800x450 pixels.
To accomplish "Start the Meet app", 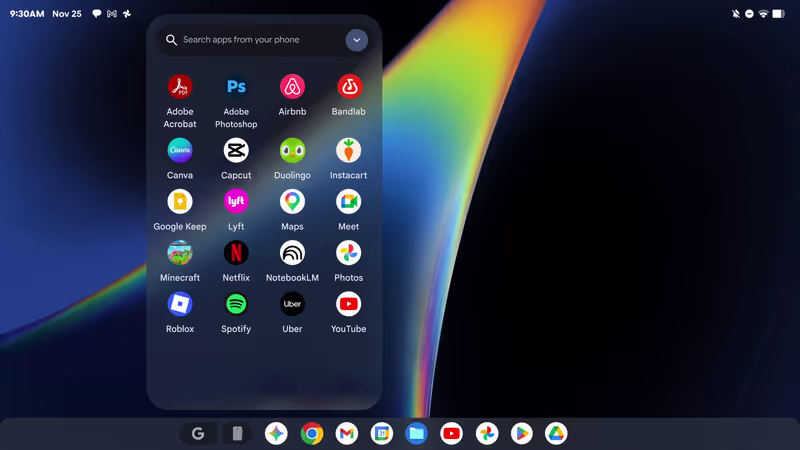I will click(x=348, y=202).
